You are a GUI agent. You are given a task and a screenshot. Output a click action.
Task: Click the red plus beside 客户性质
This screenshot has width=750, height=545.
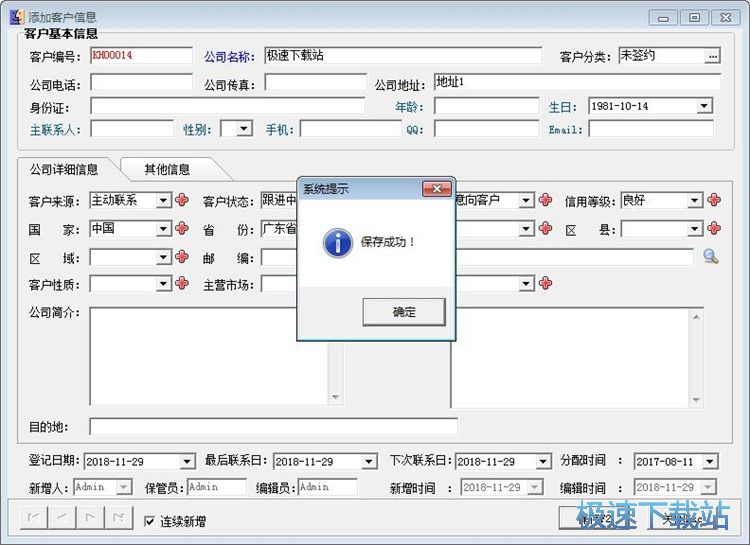[x=182, y=284]
